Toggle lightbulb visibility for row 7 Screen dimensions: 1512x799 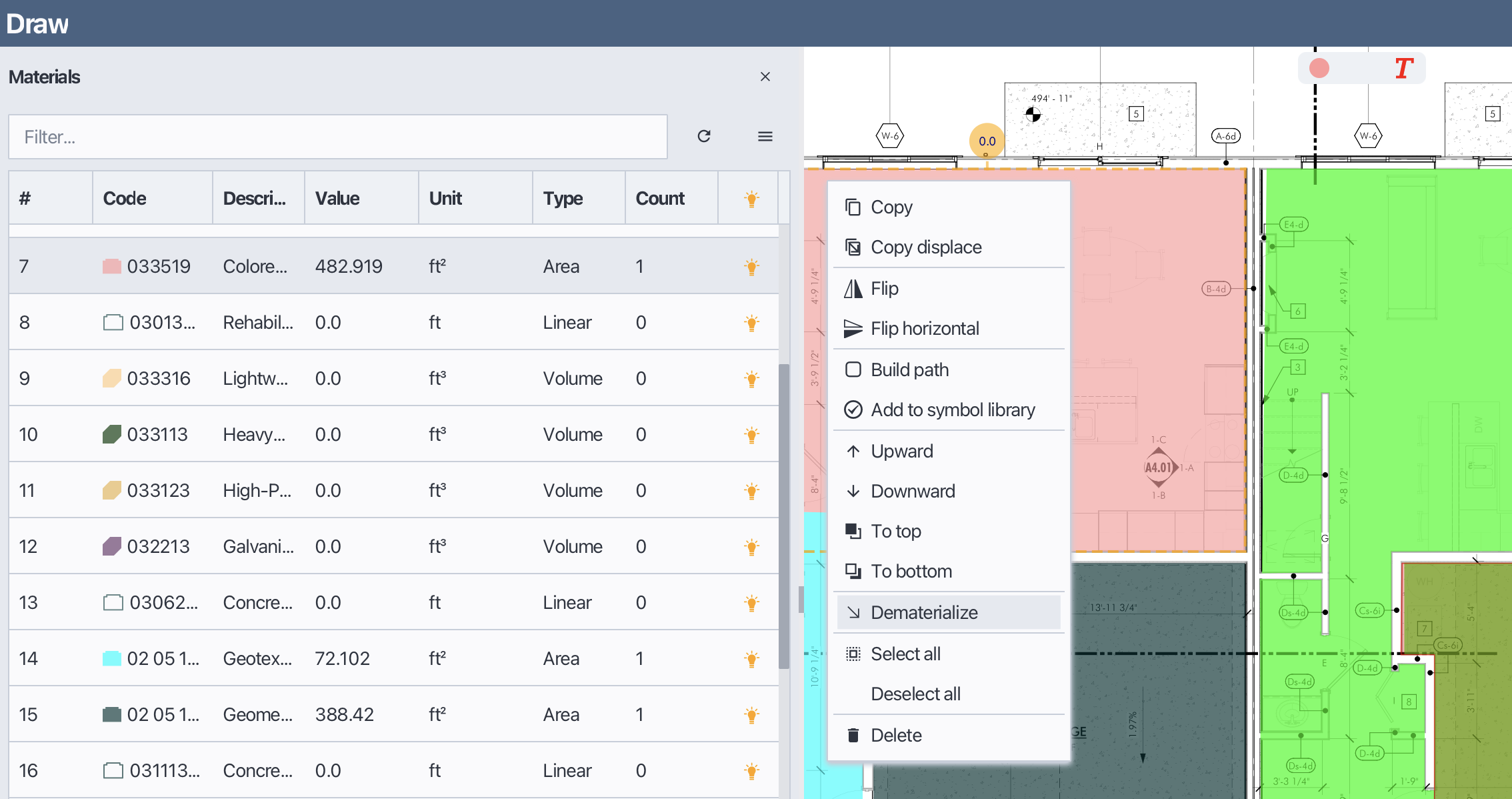pyautogui.click(x=751, y=267)
